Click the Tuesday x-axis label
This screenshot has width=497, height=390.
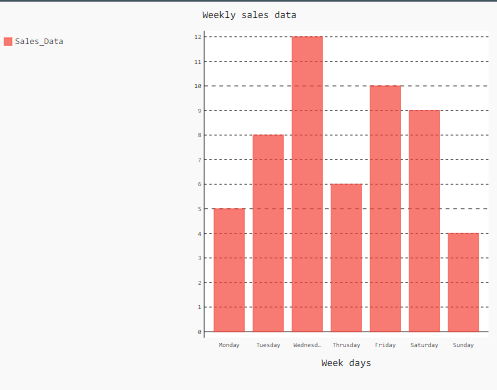click(x=268, y=345)
